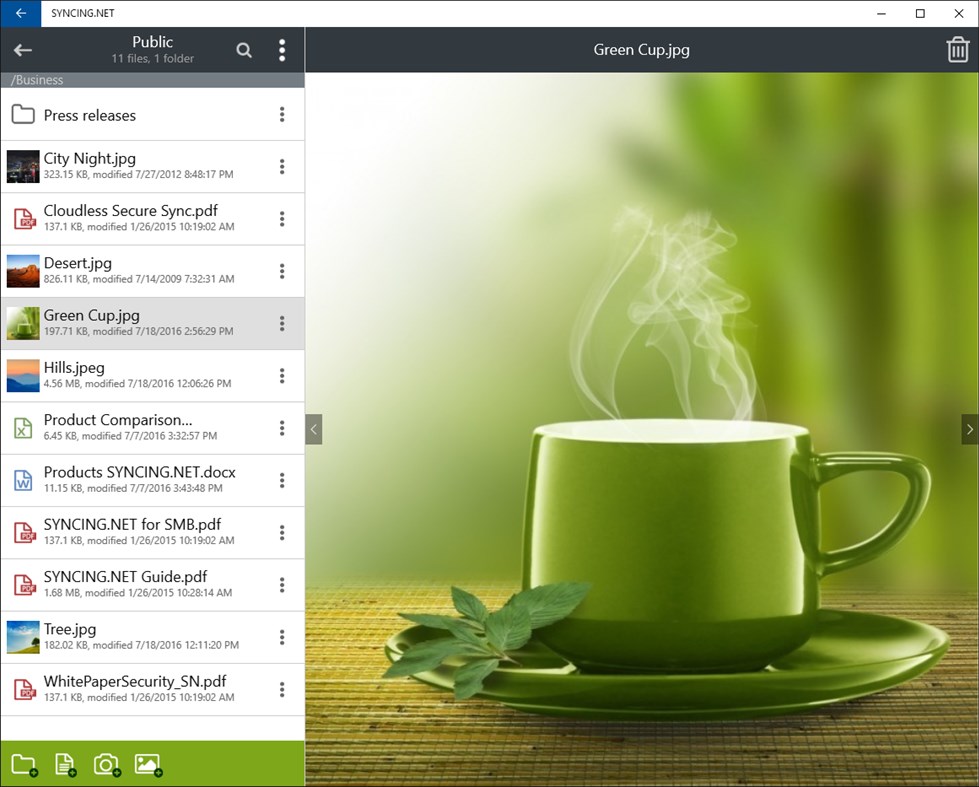979x787 pixels.
Task: Add a document using the add-file icon
Action: (x=65, y=763)
